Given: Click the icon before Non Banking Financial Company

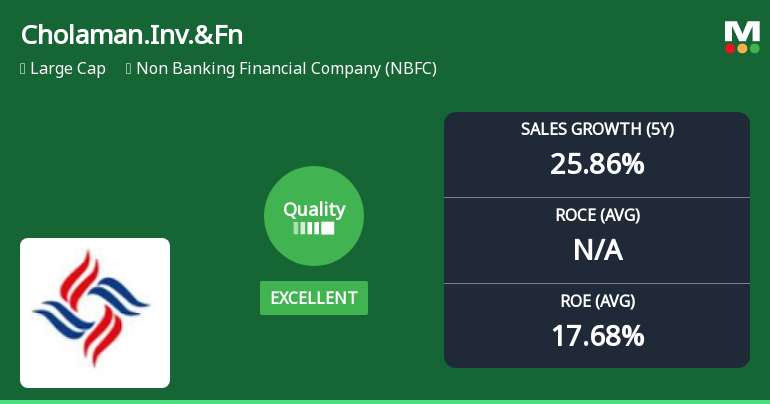Looking at the screenshot, I should 129,69.
